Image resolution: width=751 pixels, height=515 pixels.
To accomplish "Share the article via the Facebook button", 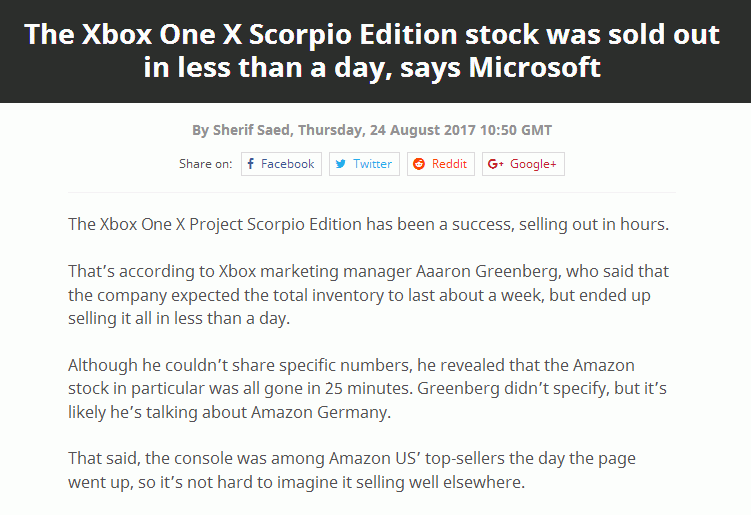I will (x=281, y=164).
